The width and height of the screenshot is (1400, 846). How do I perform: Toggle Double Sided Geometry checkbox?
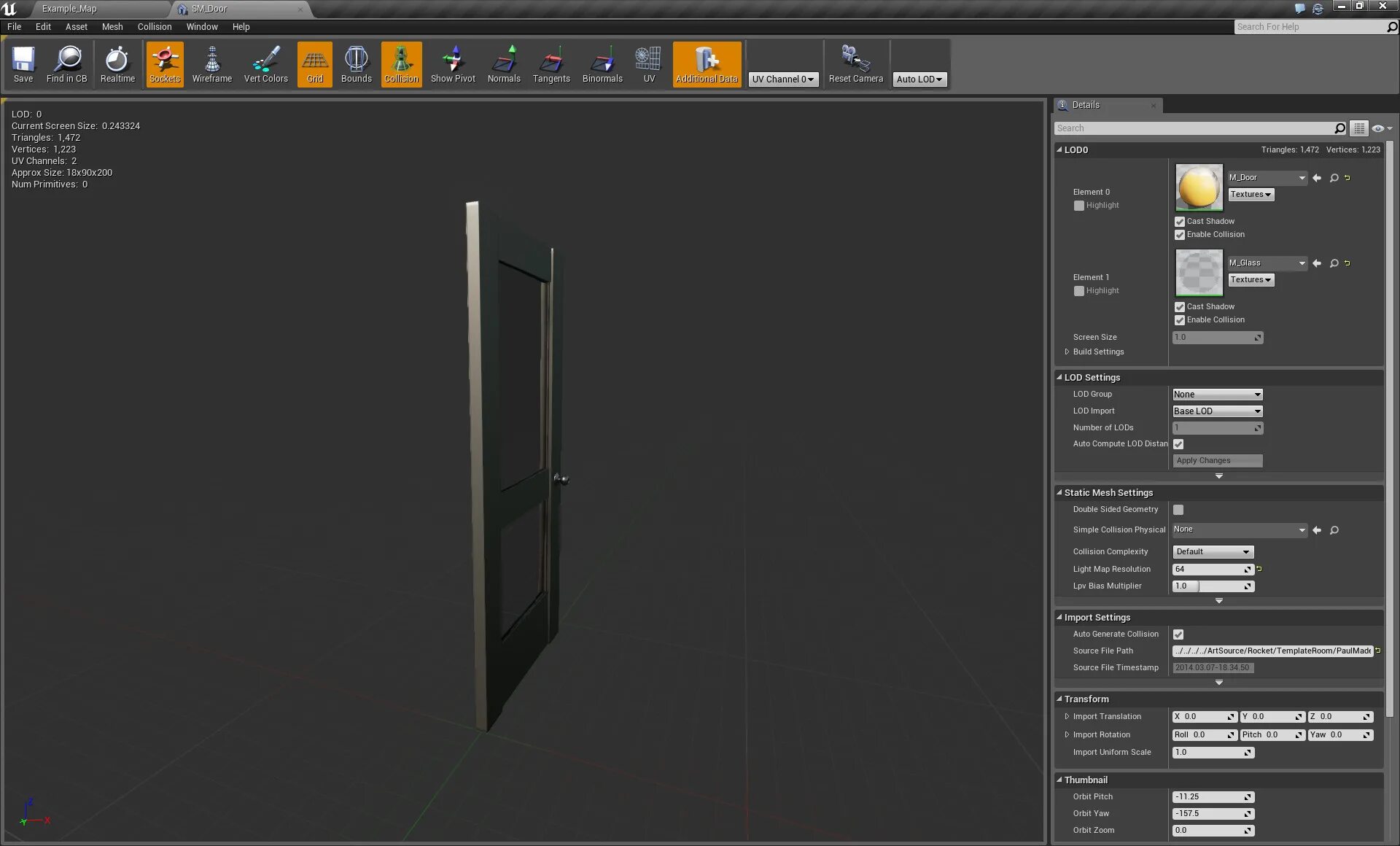[1178, 510]
